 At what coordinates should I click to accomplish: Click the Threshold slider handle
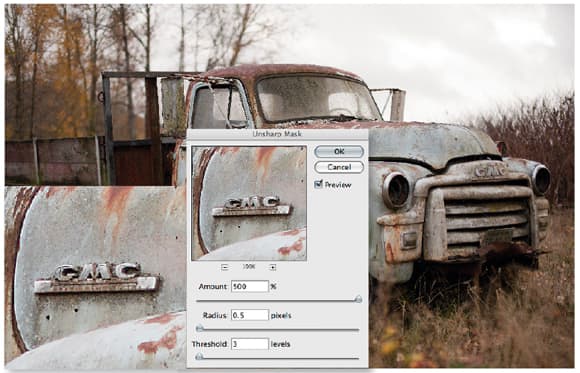199,357
